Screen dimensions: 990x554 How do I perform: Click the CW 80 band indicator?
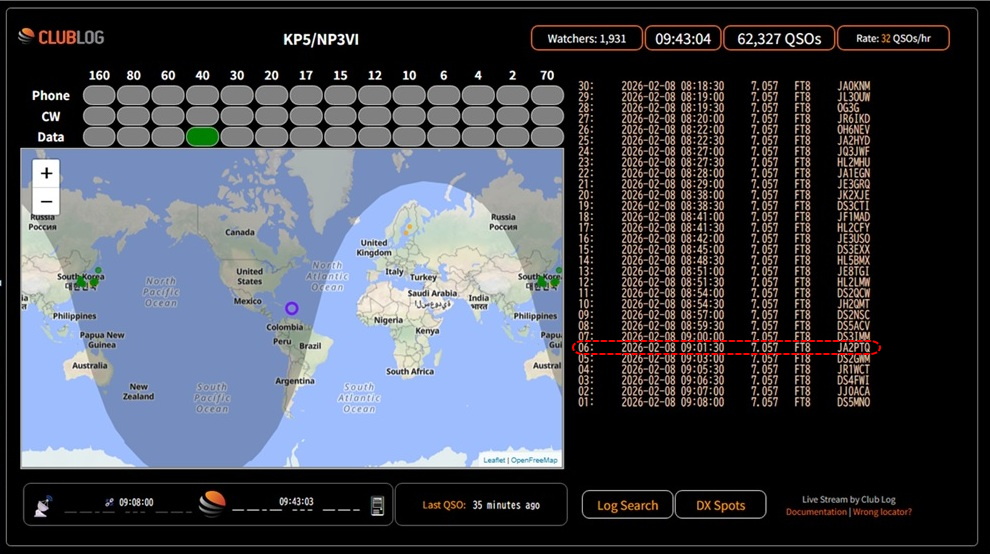[134, 116]
